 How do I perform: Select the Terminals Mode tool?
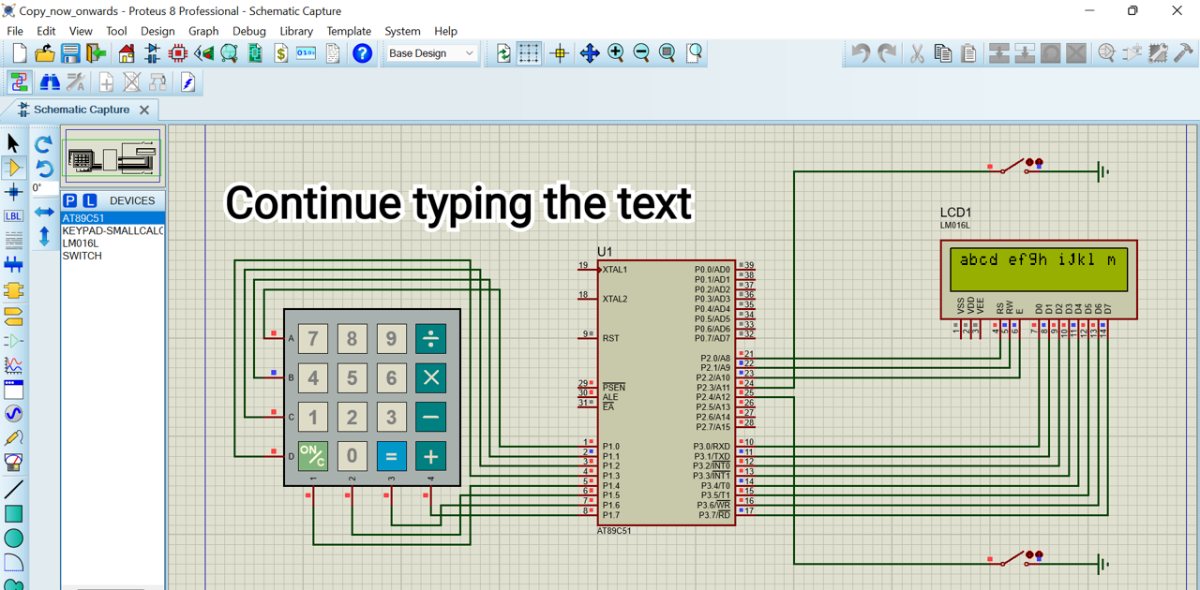(13, 317)
